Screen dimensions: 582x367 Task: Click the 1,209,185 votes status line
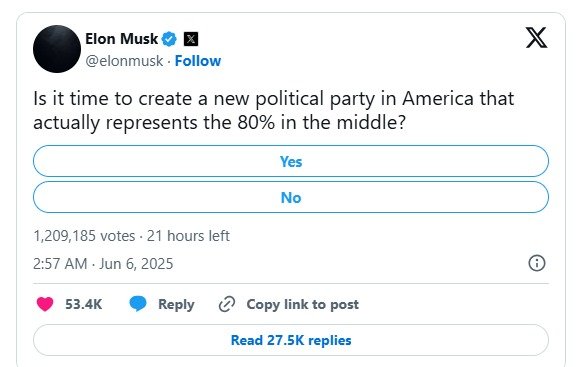click(x=131, y=236)
